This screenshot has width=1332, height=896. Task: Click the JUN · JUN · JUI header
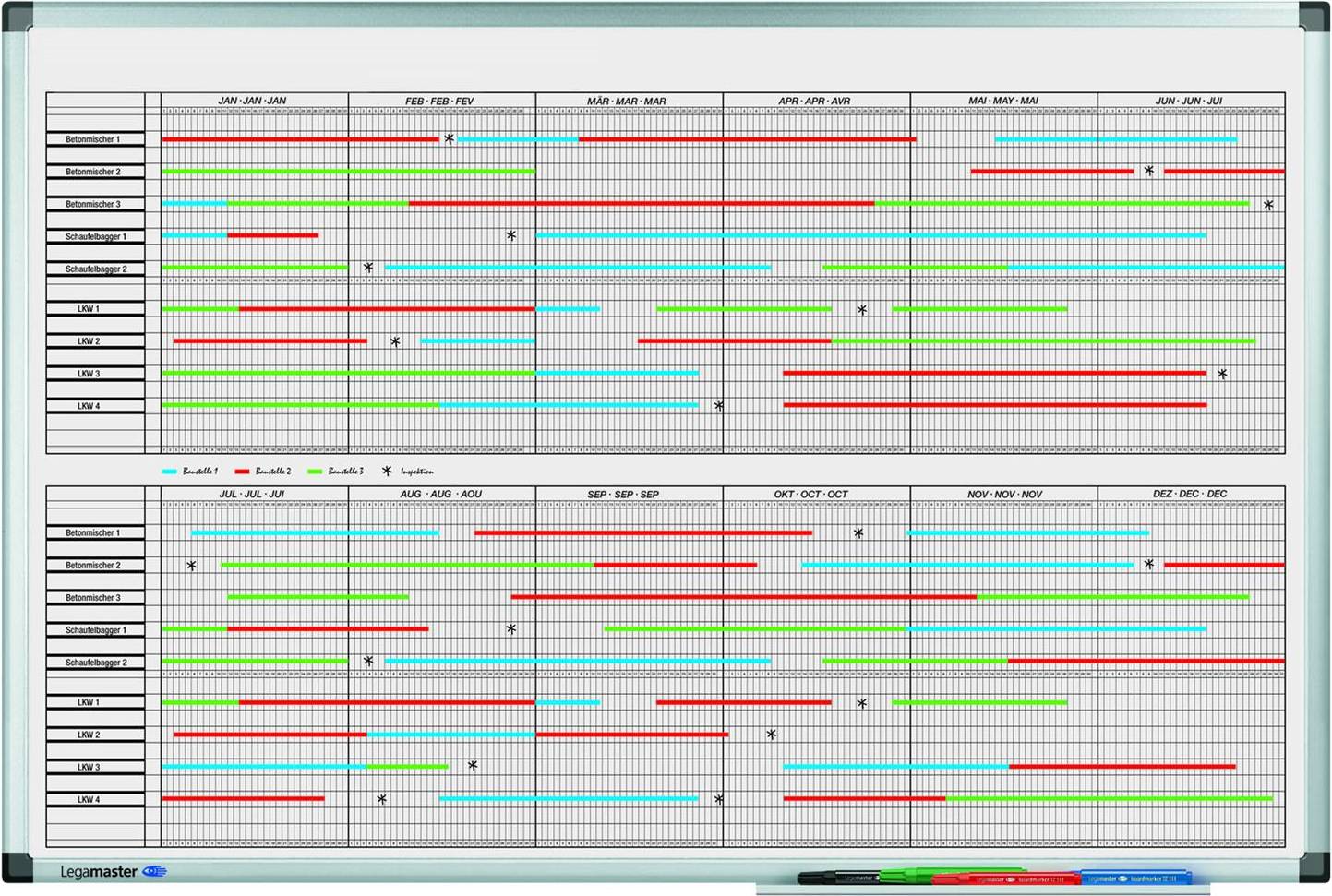click(x=1189, y=101)
